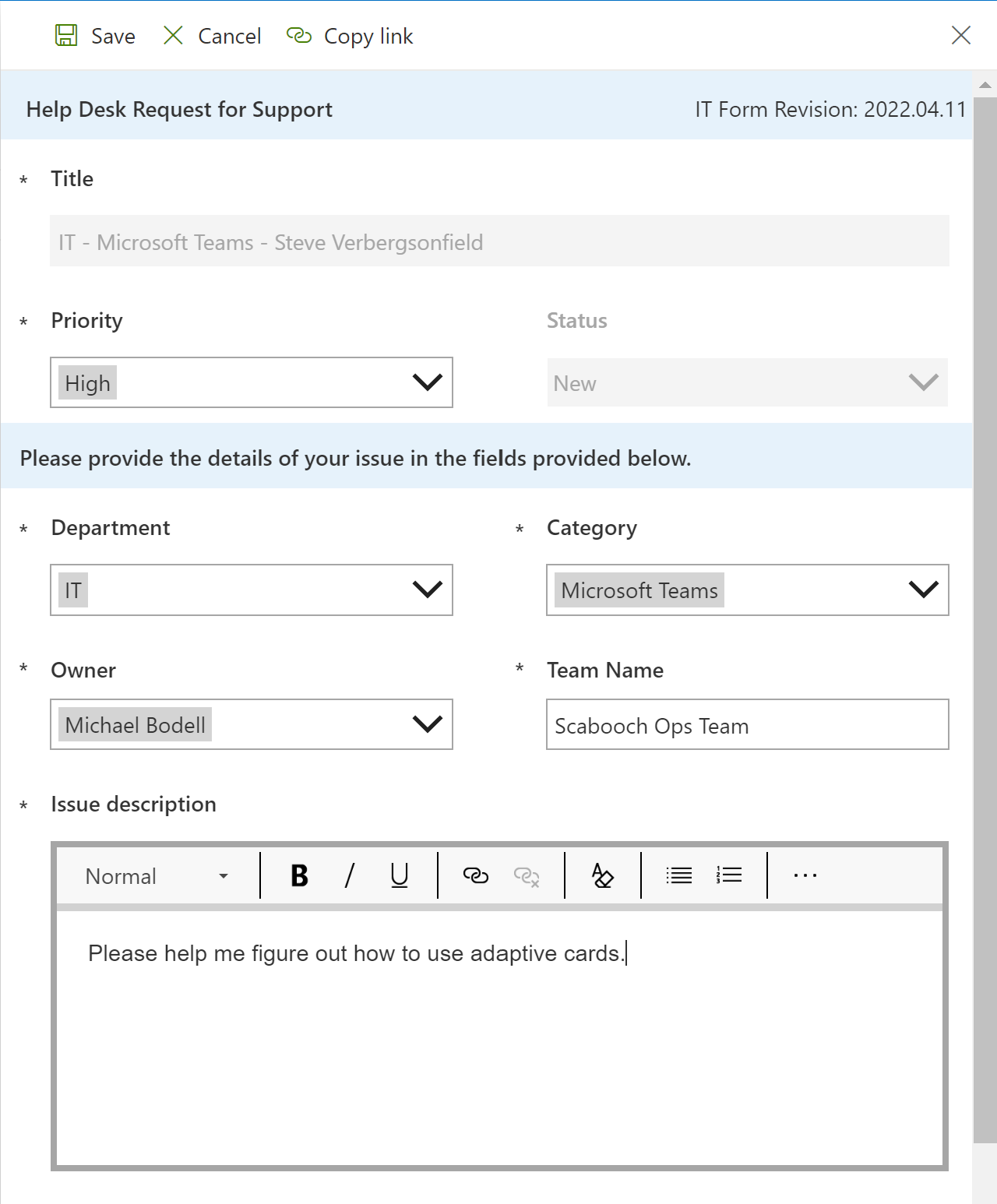997x1204 pixels.
Task: Click inside the issue description text area
Action: point(499,1038)
